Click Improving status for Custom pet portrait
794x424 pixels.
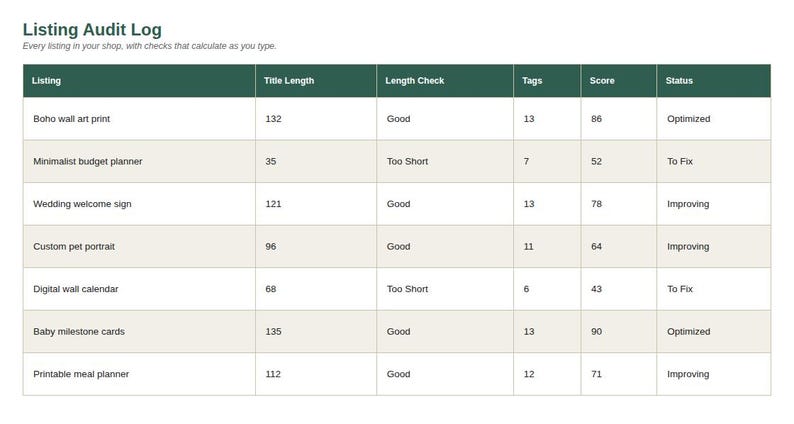pos(688,247)
